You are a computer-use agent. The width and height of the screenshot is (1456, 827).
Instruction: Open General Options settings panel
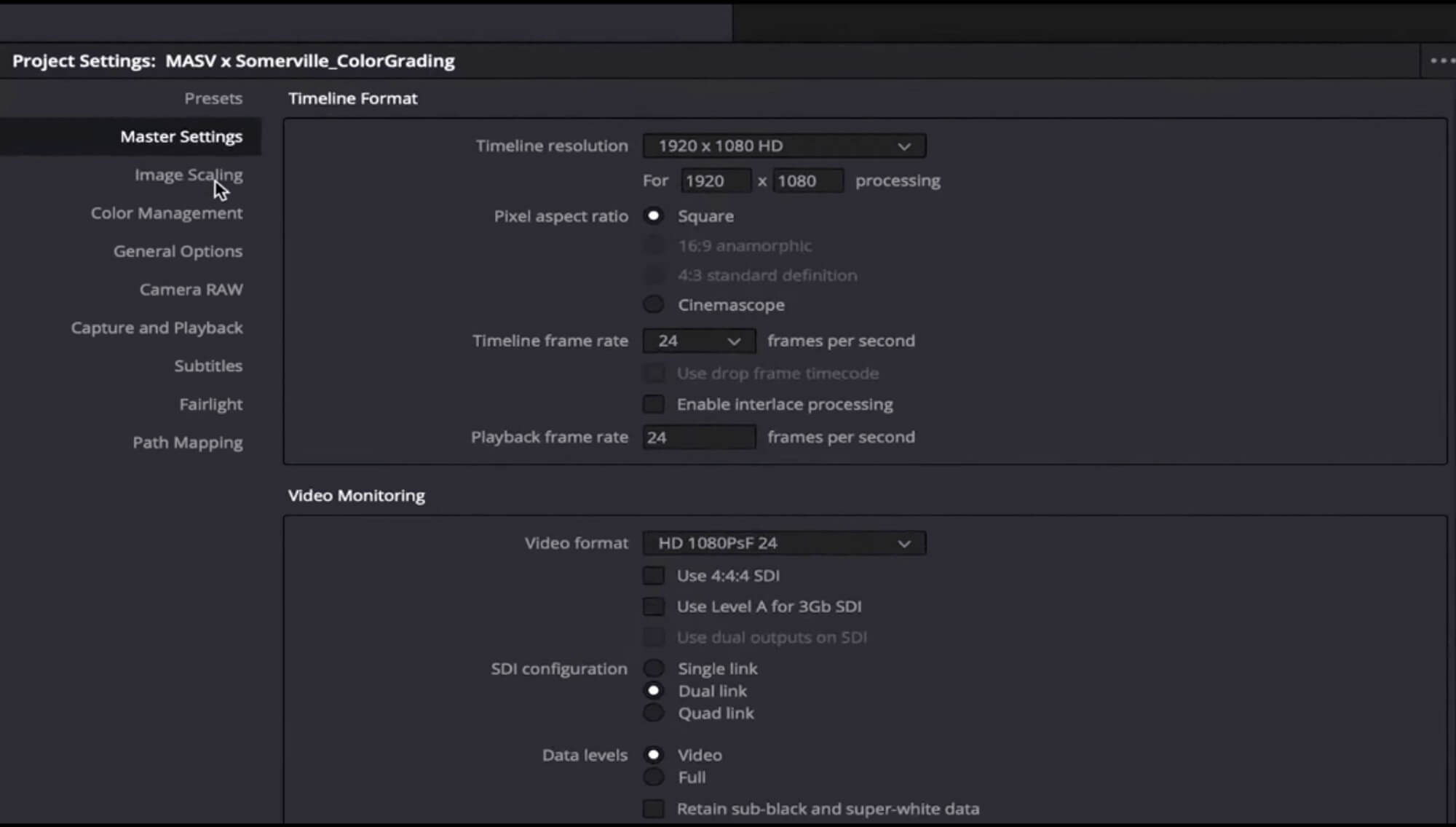coord(178,250)
